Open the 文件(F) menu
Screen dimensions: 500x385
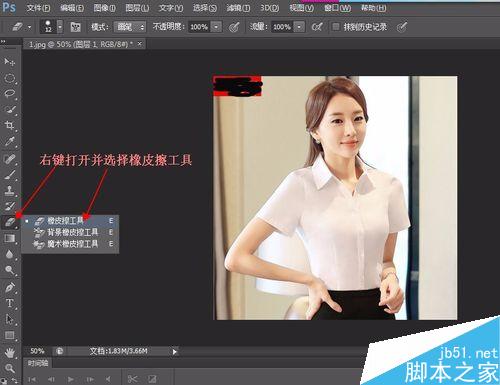pyautogui.click(x=38, y=7)
